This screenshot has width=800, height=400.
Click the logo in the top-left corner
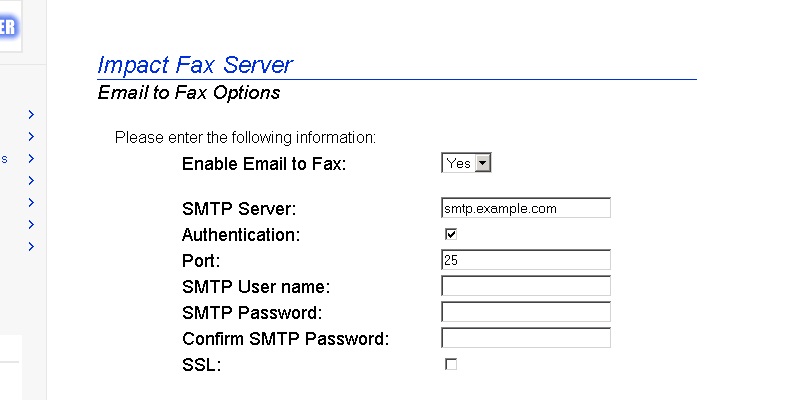click(x=8, y=27)
